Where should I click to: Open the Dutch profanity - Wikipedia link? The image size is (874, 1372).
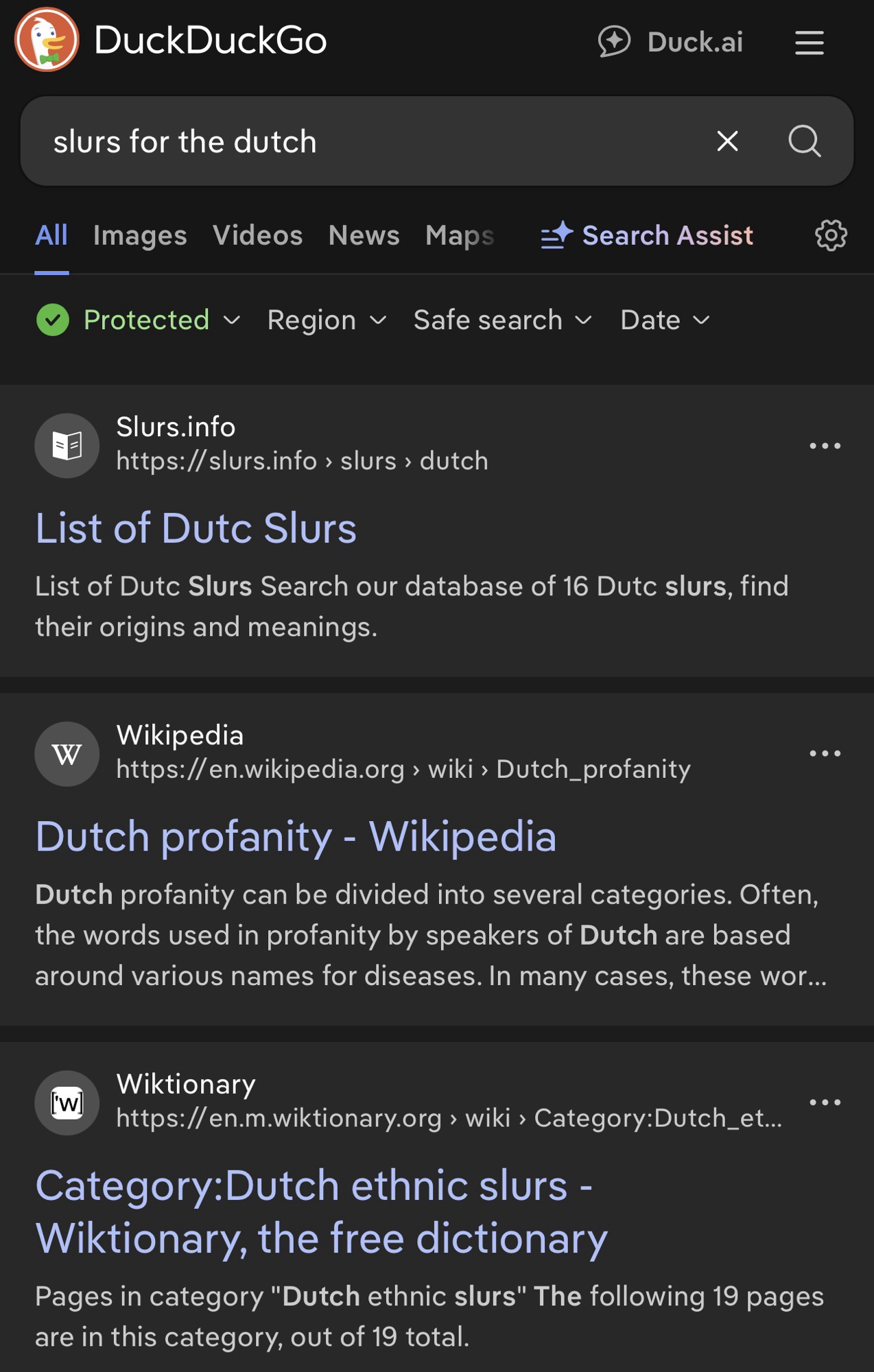click(x=296, y=837)
